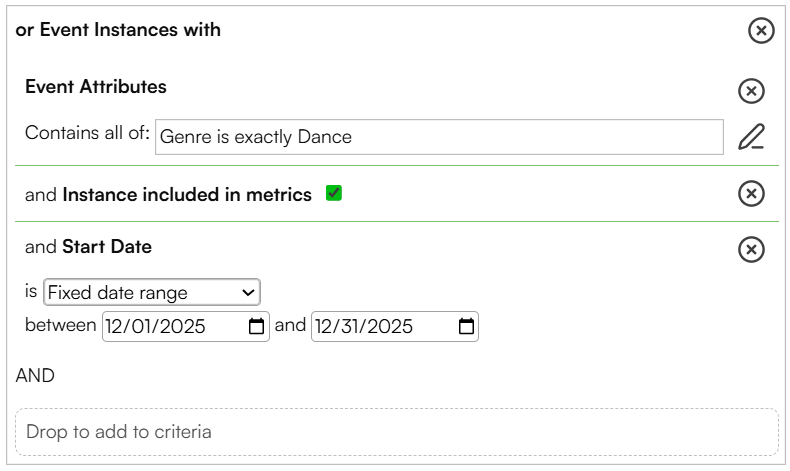Click the AND operator label

[35, 376]
